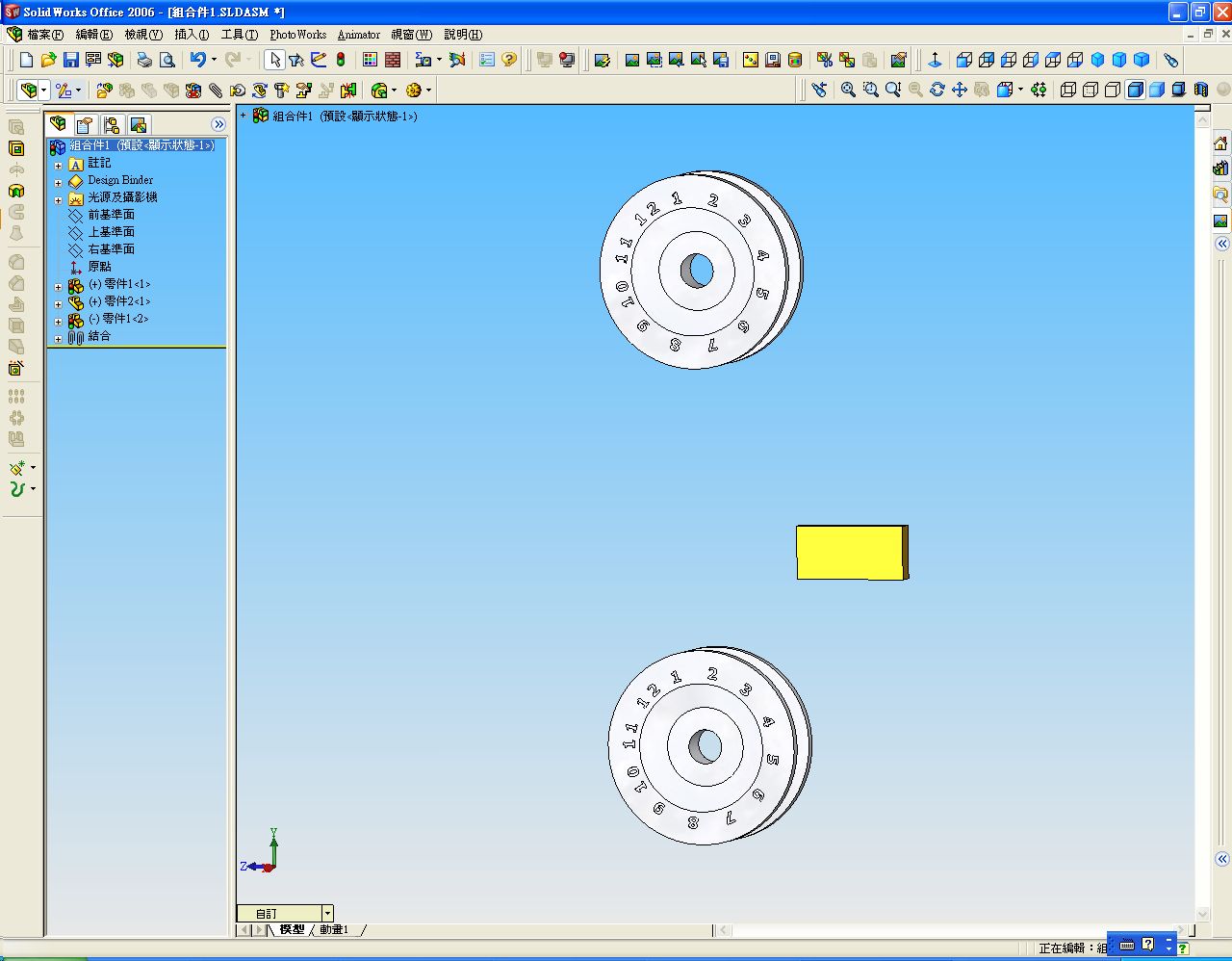Open the 自訂 dropdown arrow at the bottom
1232x961 pixels.
pos(327,913)
